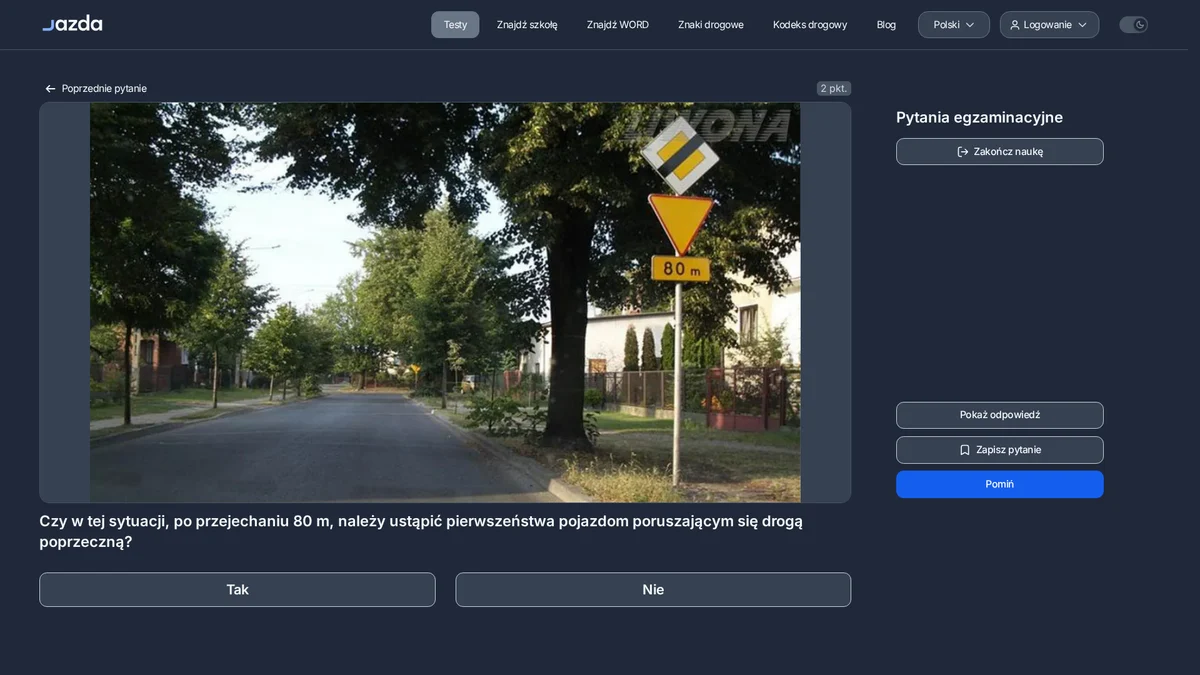Open the Polski language dropdown
This screenshot has height=675, width=1200.
point(954,25)
